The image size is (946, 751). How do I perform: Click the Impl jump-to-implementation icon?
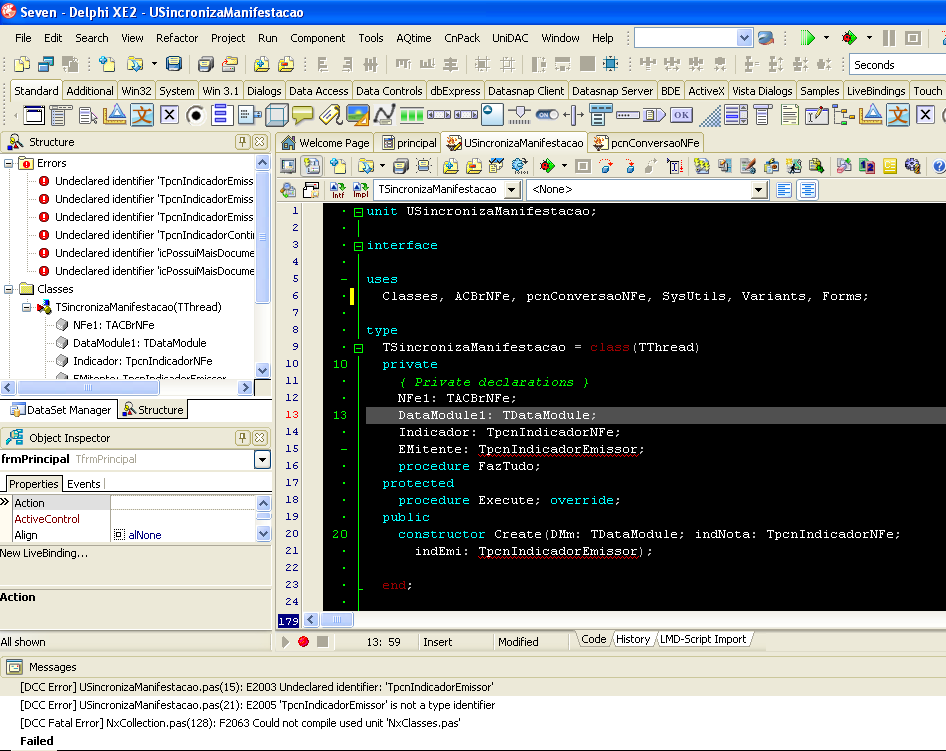coord(361,190)
